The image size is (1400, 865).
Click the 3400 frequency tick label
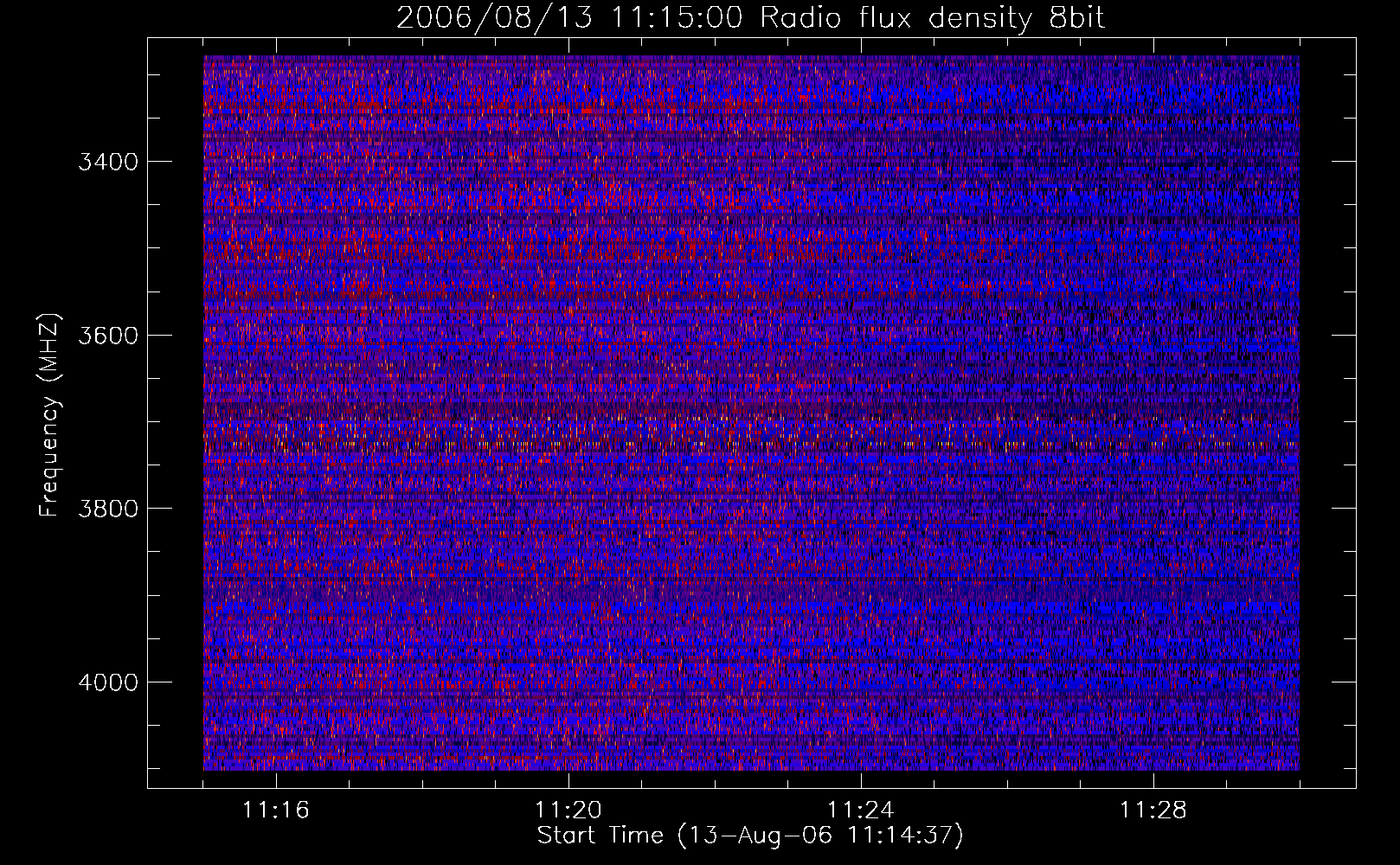pyautogui.click(x=108, y=162)
